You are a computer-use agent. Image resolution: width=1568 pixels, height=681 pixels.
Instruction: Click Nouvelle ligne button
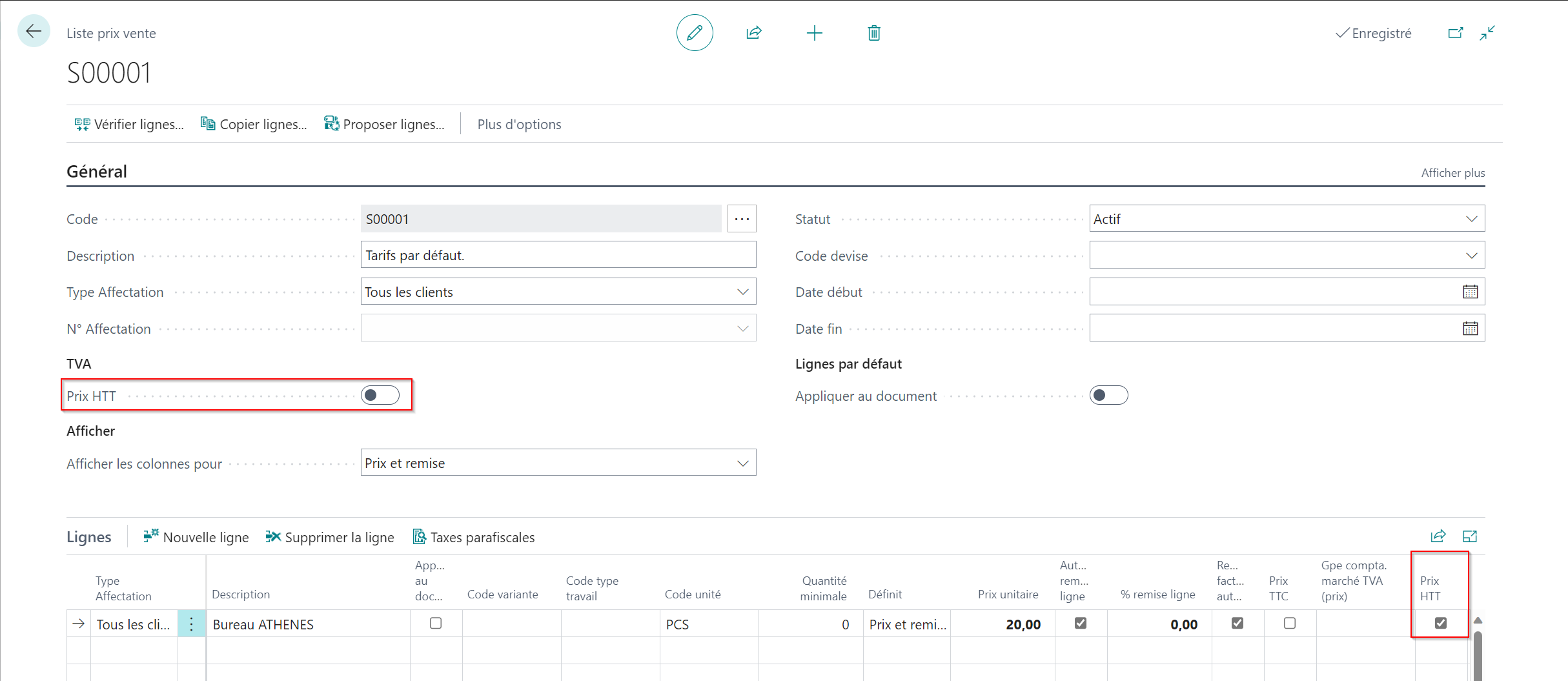196,537
